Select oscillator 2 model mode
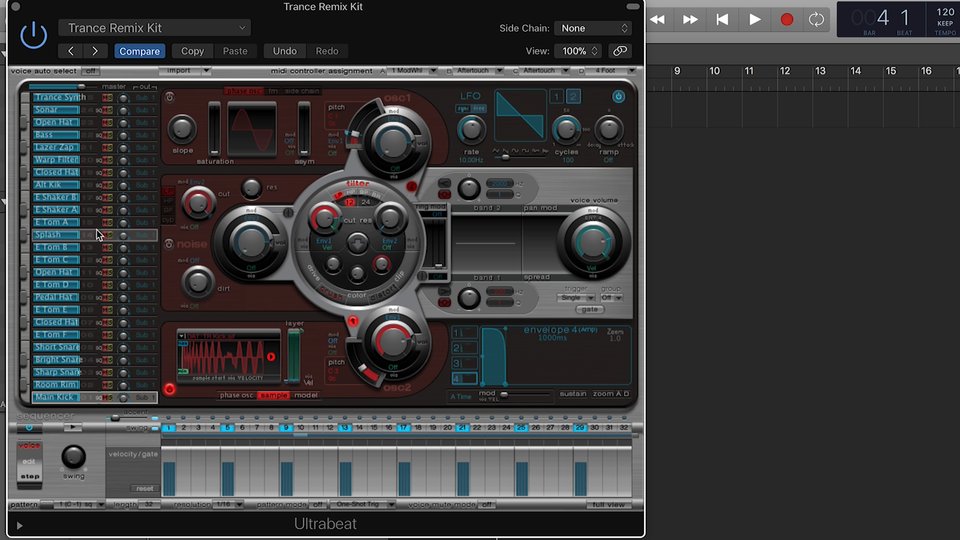The width and height of the screenshot is (960, 540). tap(306, 396)
